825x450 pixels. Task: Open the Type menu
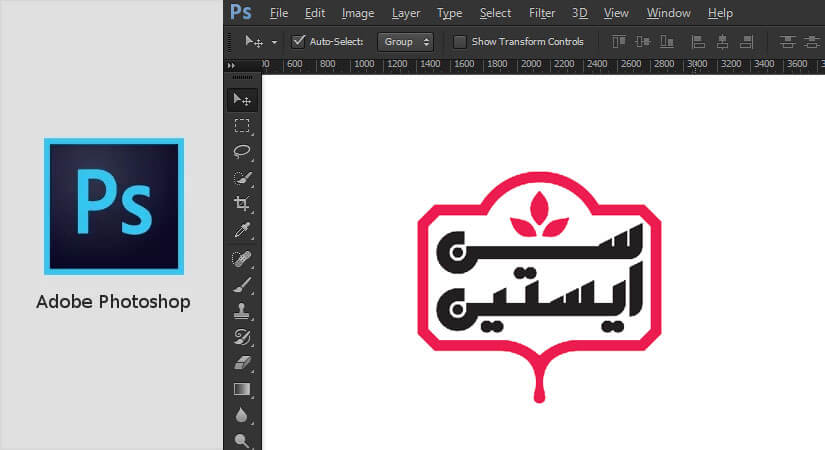[x=449, y=13]
